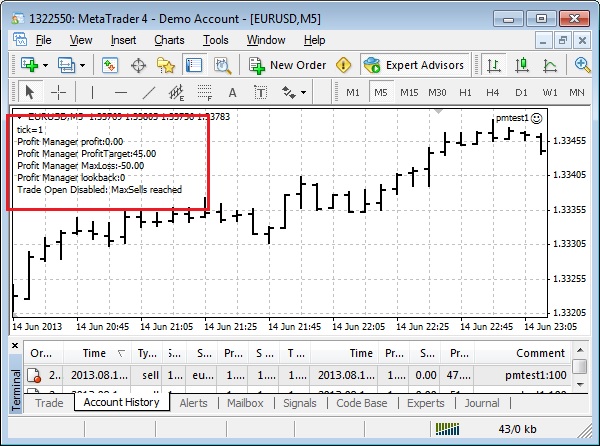Screen dimensions: 600x446
Task: Click the New Chart icon
Action: tap(29, 65)
